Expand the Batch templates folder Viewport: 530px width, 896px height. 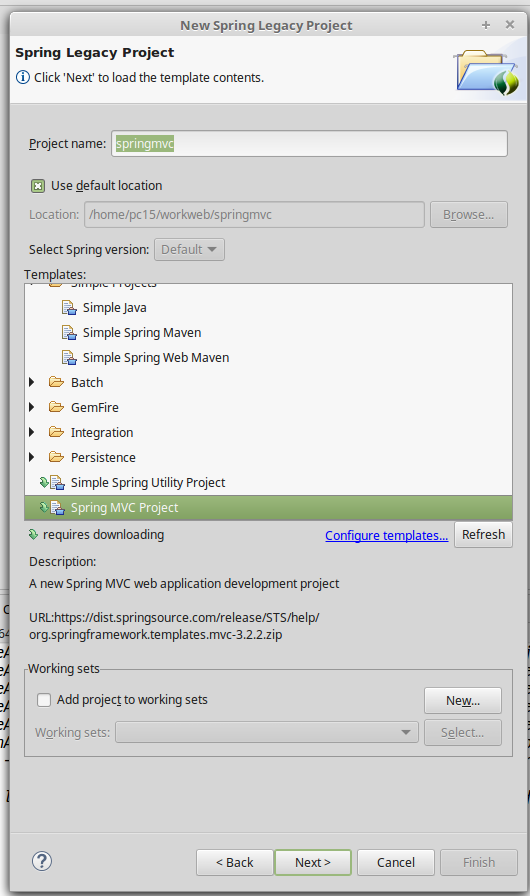click(x=32, y=382)
